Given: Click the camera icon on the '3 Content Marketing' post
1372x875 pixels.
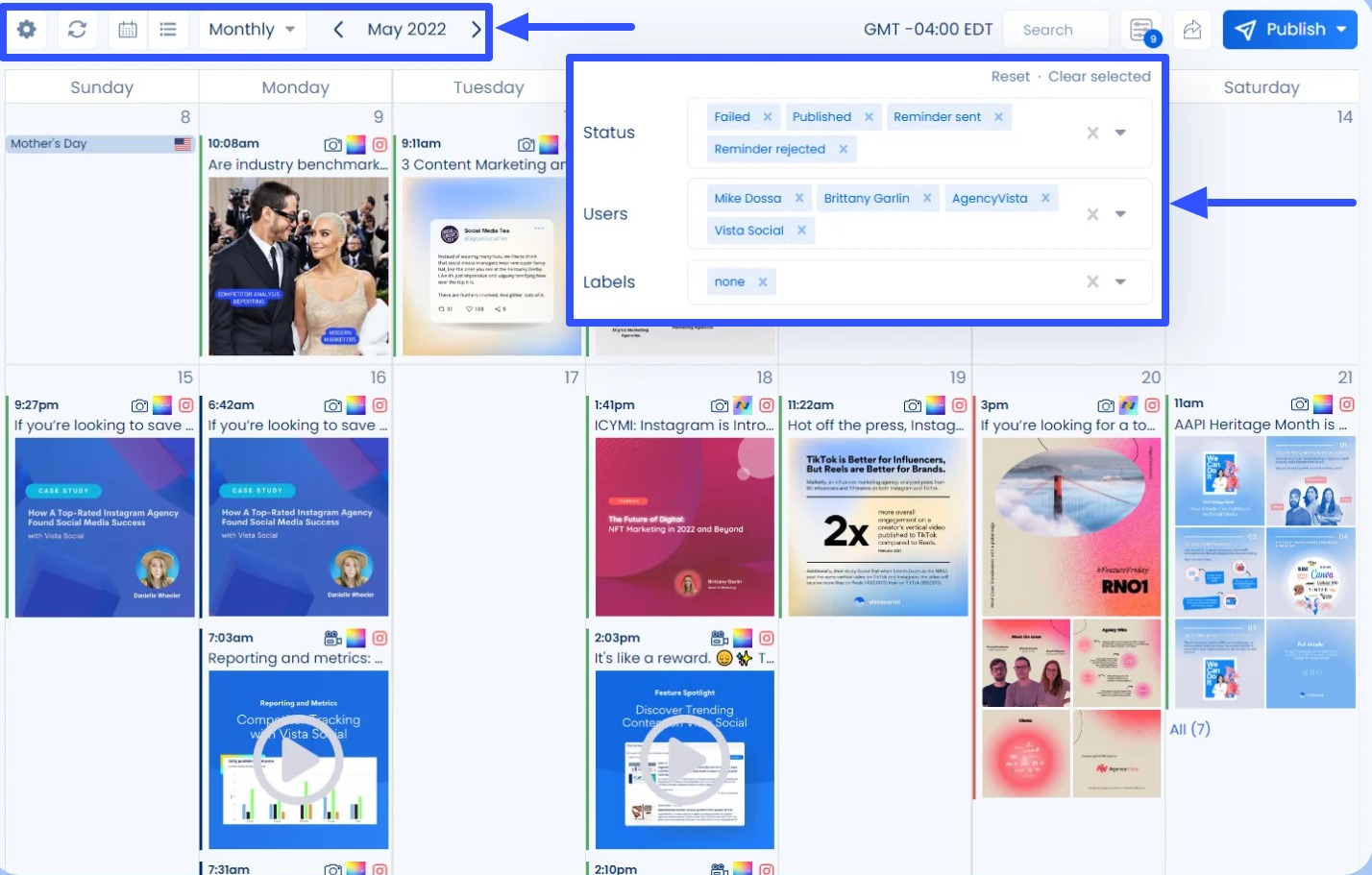Looking at the screenshot, I should (527, 144).
